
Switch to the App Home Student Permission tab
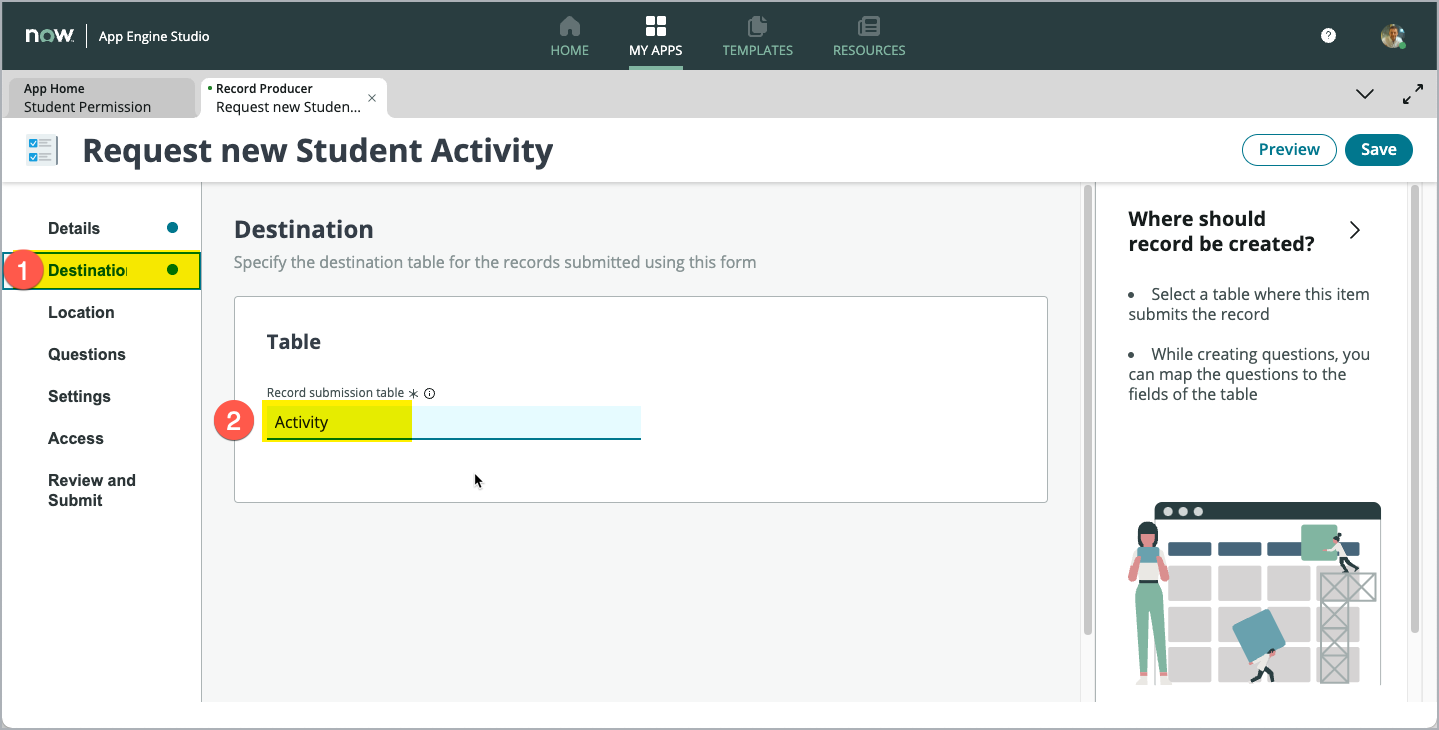point(100,98)
